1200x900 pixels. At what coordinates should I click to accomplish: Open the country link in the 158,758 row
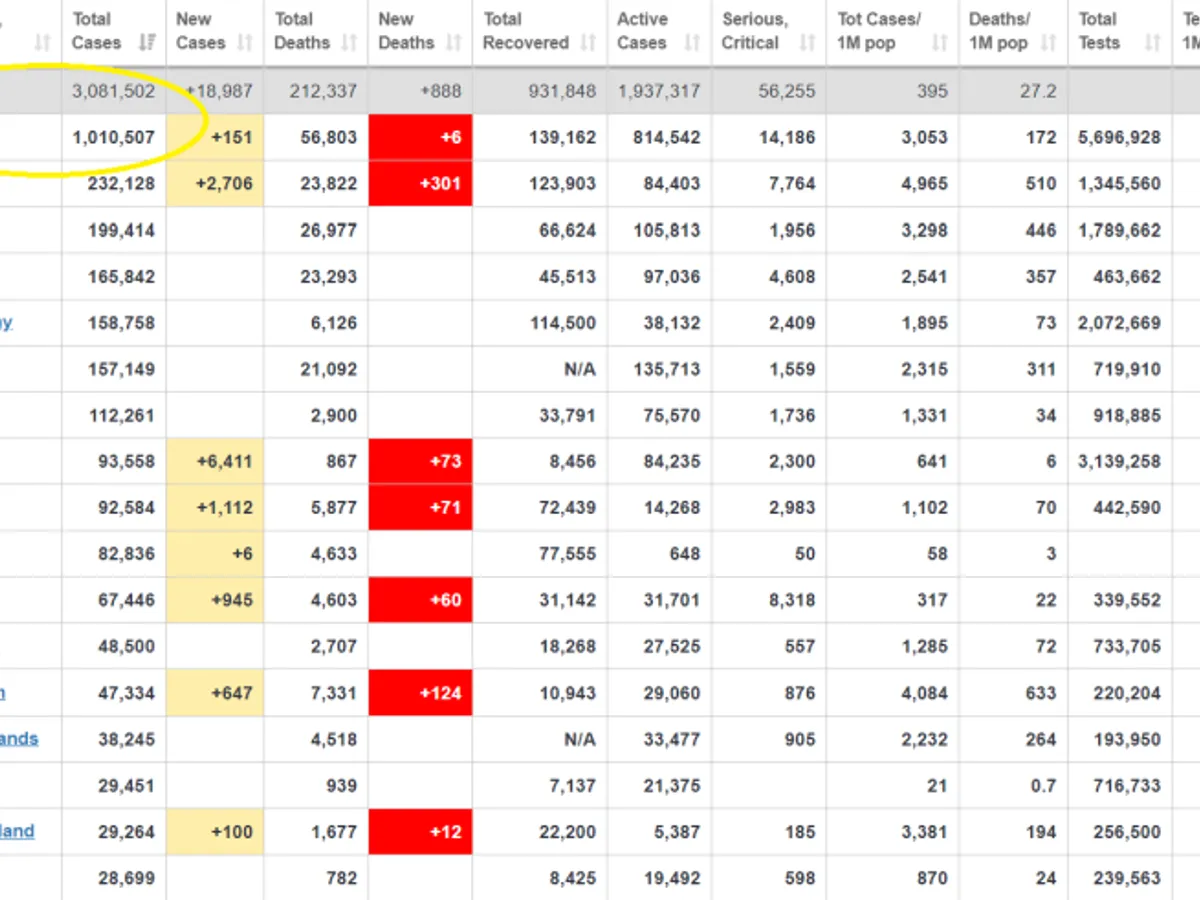point(6,322)
